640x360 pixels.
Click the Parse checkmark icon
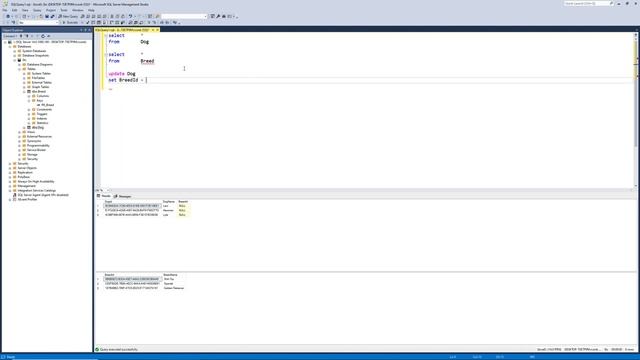pos(87,22)
